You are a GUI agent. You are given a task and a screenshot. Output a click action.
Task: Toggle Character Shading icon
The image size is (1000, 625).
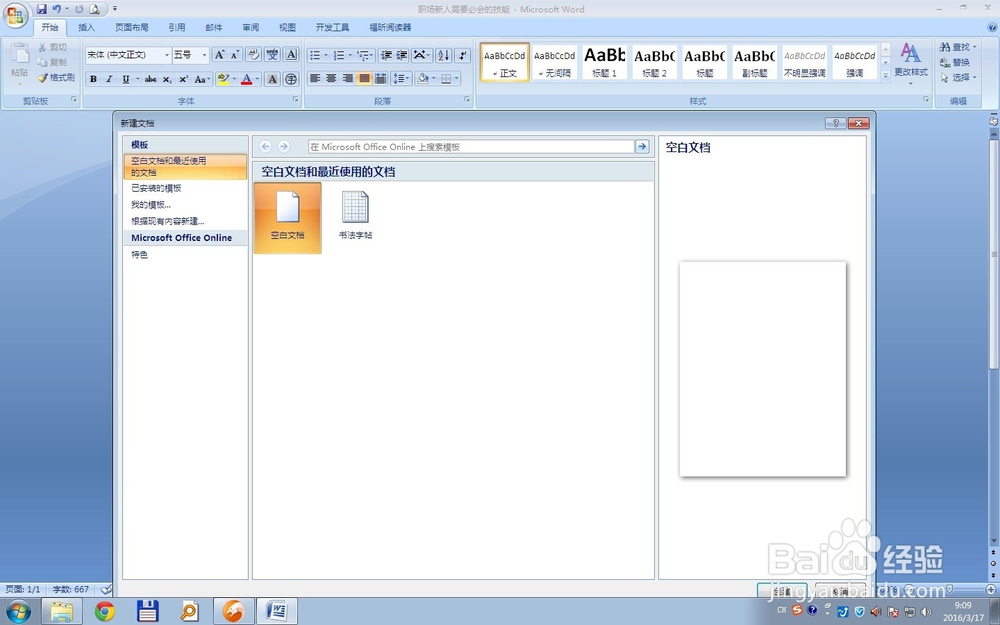pos(272,79)
